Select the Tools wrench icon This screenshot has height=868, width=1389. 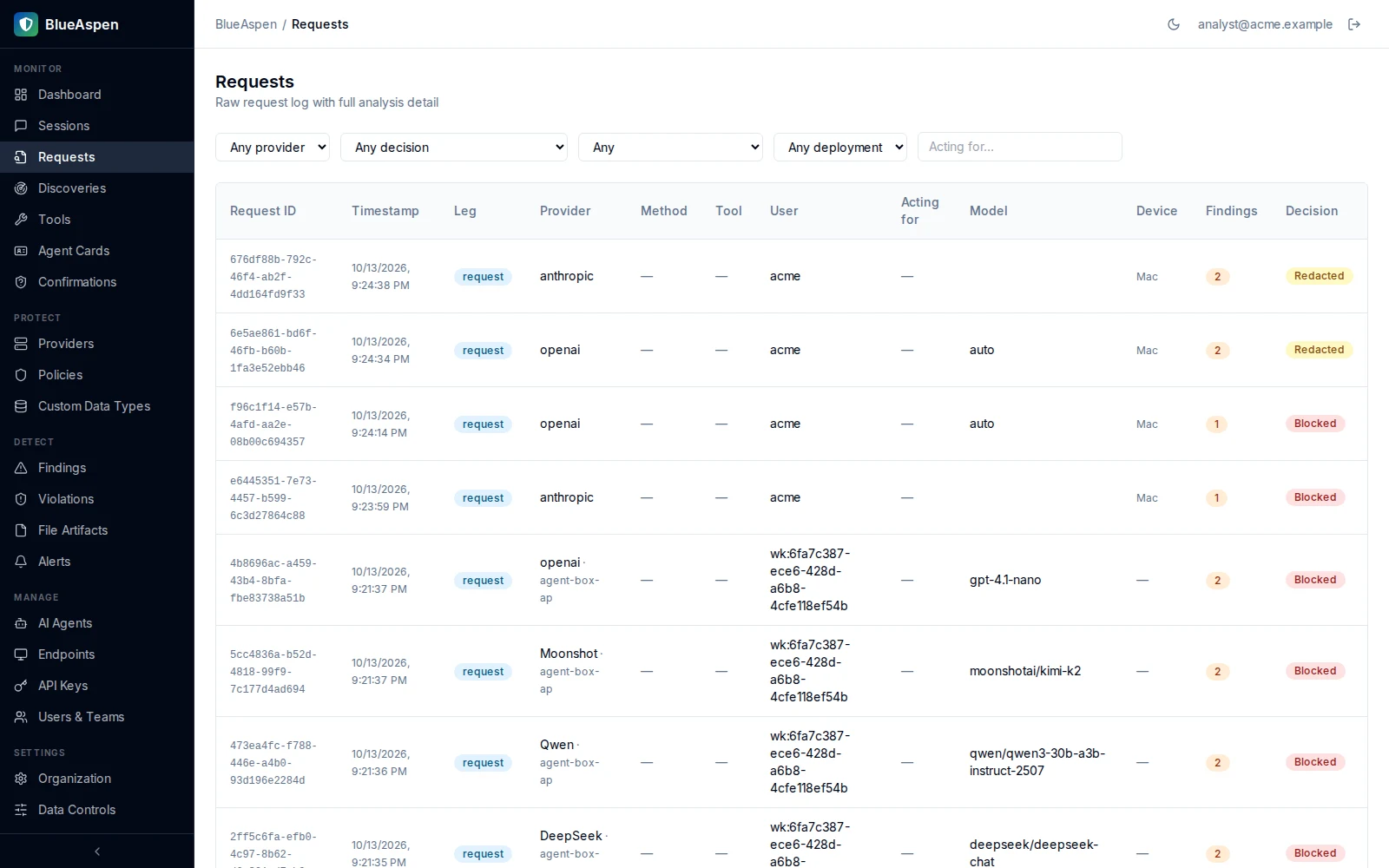tap(21, 220)
